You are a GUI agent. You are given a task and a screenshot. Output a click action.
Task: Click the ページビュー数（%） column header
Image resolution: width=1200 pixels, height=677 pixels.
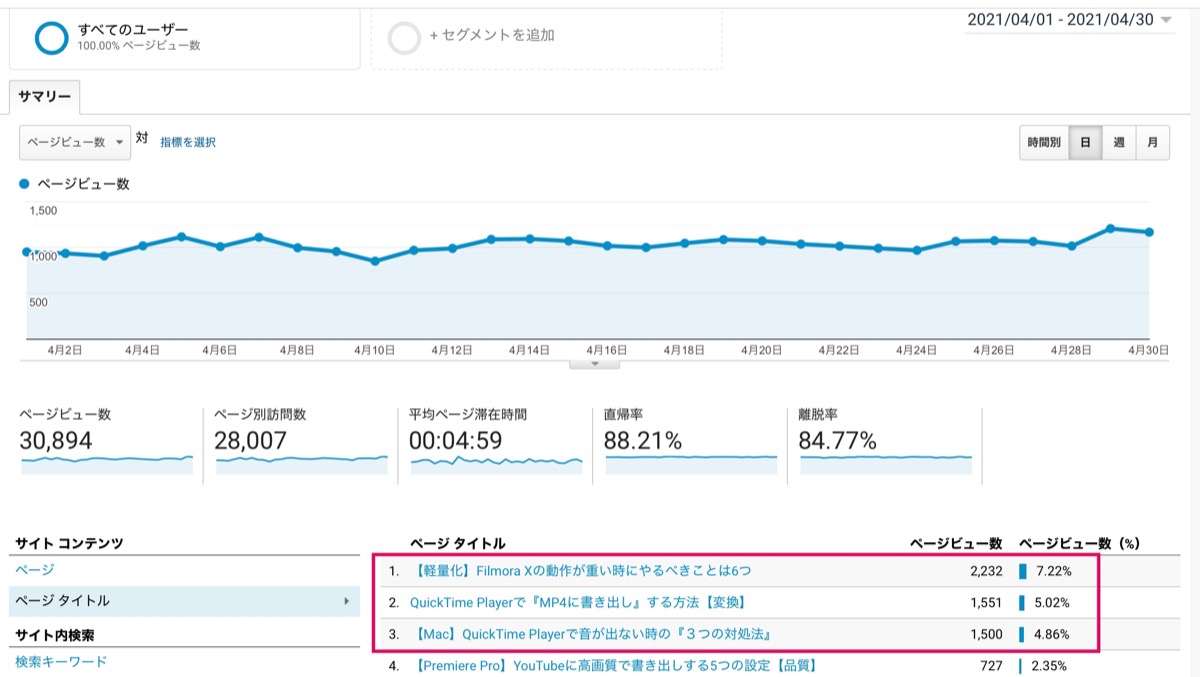coord(1079,543)
